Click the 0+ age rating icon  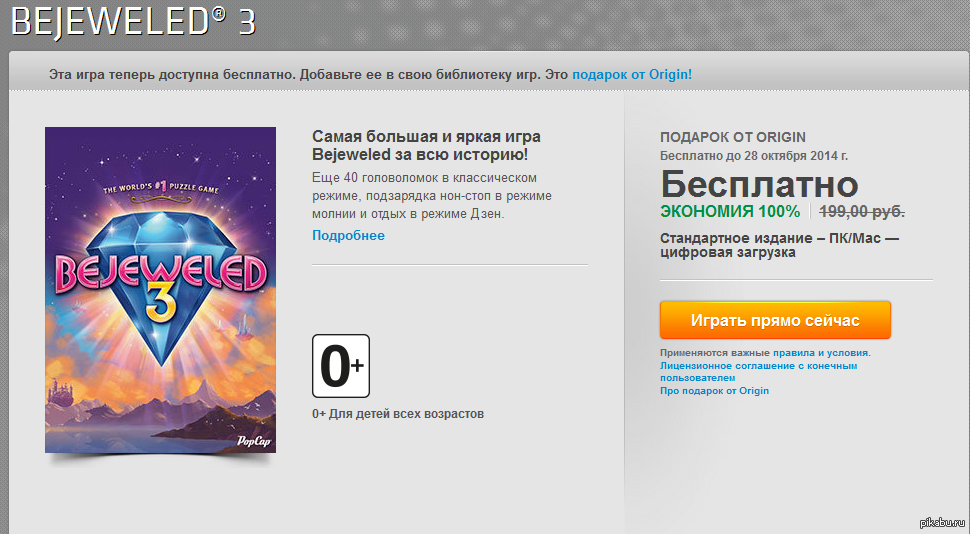coord(341,366)
